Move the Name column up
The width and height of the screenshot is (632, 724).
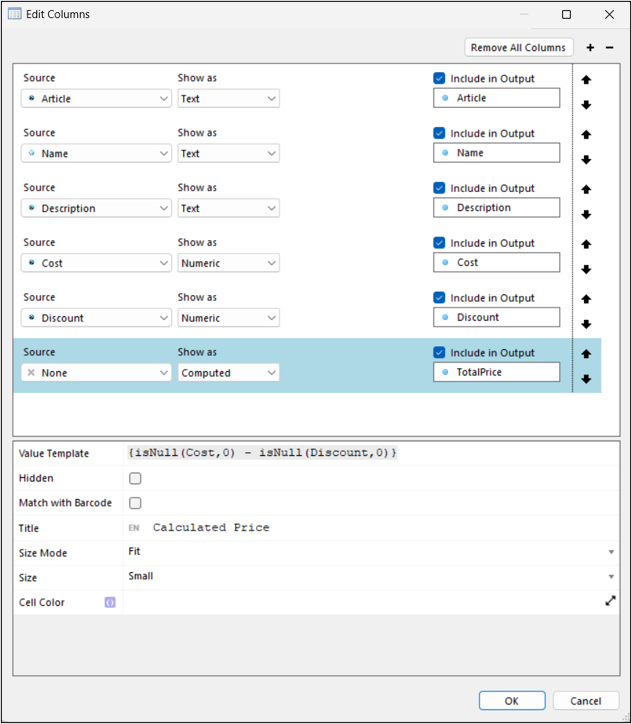point(586,134)
